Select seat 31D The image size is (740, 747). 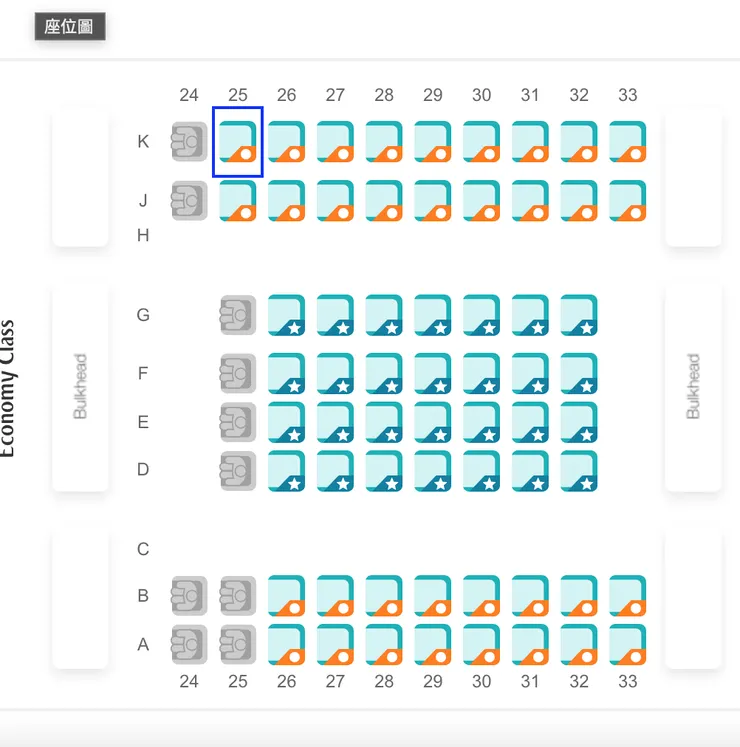click(530, 471)
